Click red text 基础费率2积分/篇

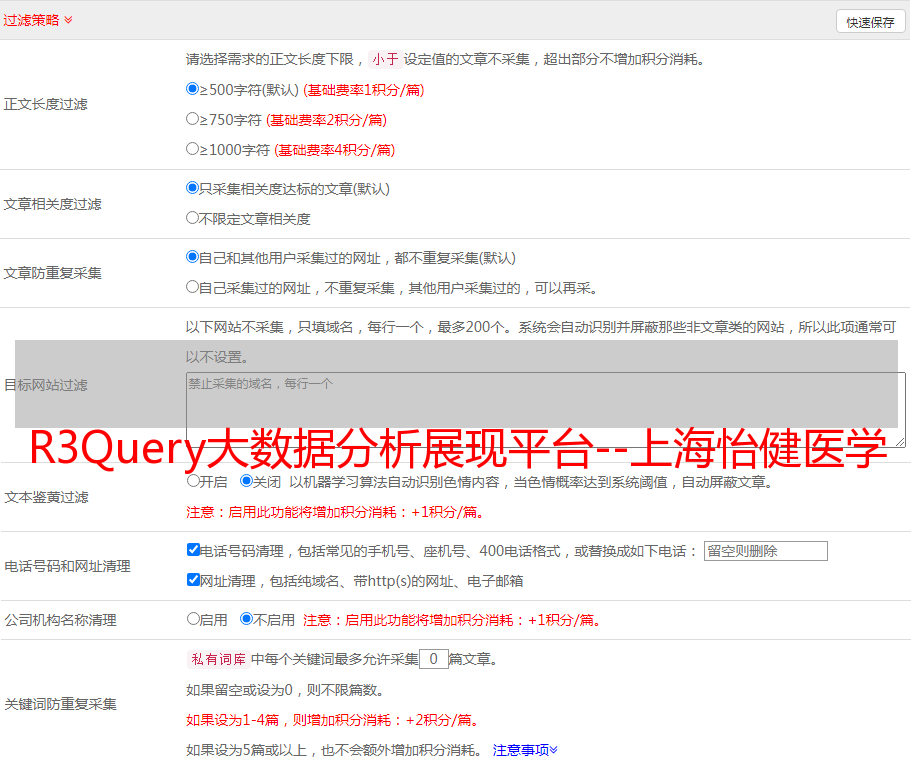[326, 120]
